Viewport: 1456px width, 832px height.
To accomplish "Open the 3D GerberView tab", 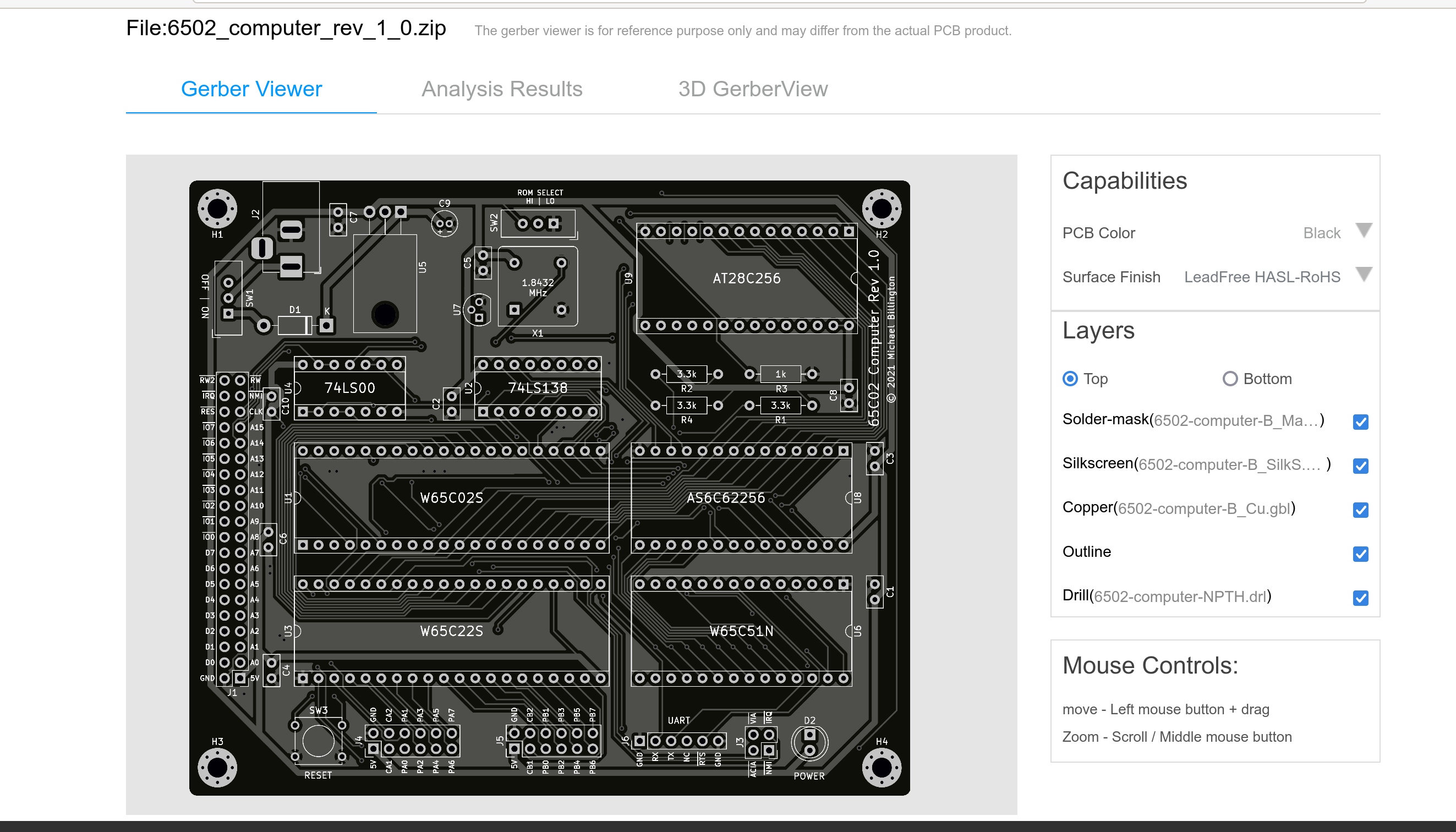I will 753,89.
